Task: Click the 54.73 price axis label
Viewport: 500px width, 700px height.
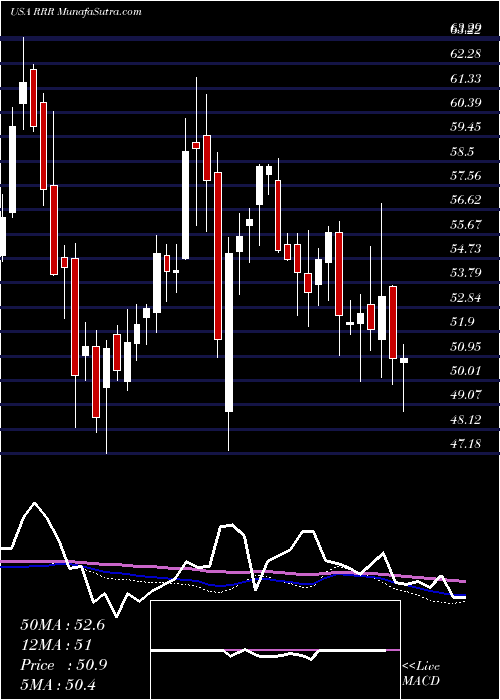Action: coord(466,248)
